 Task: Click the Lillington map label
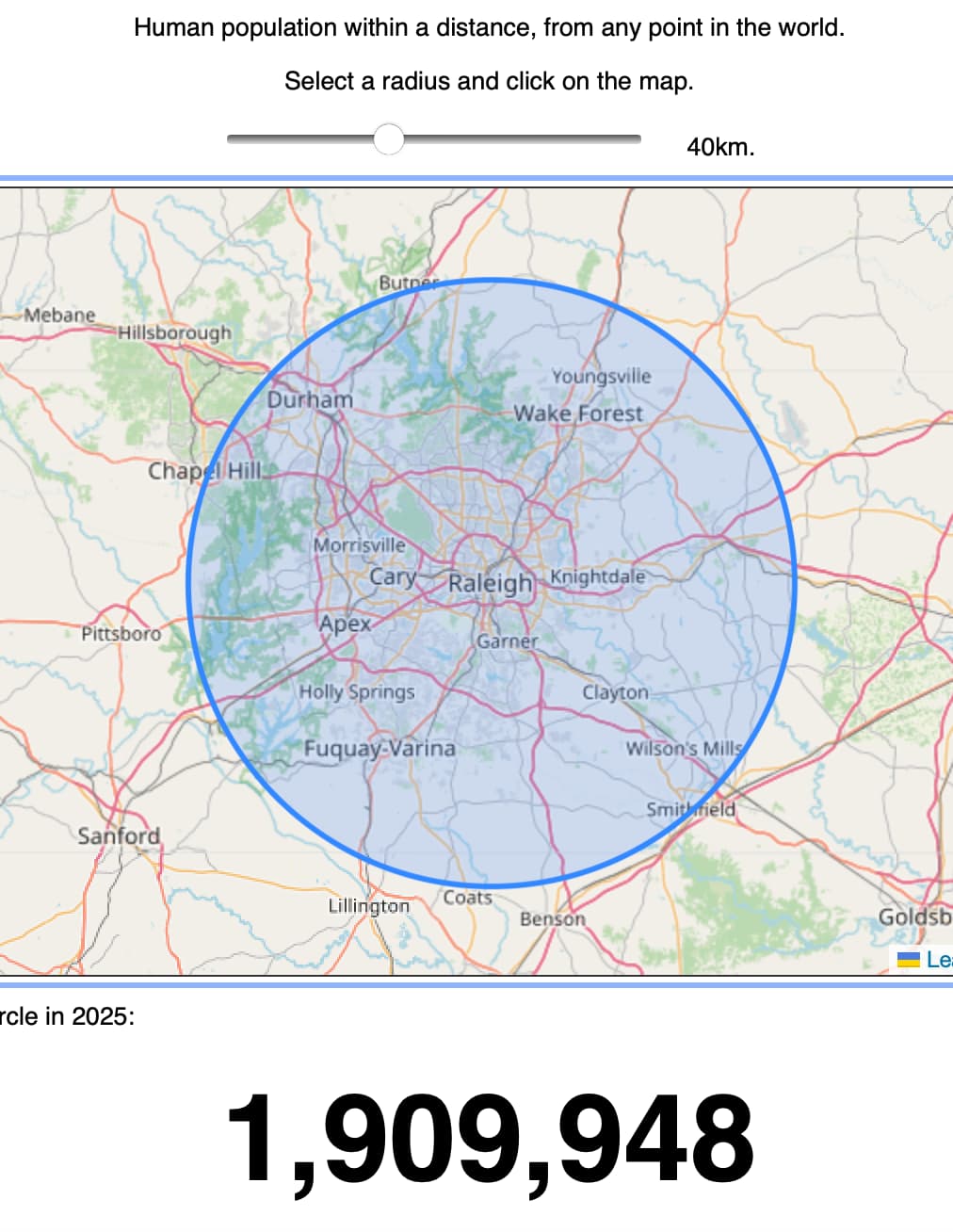tap(369, 906)
